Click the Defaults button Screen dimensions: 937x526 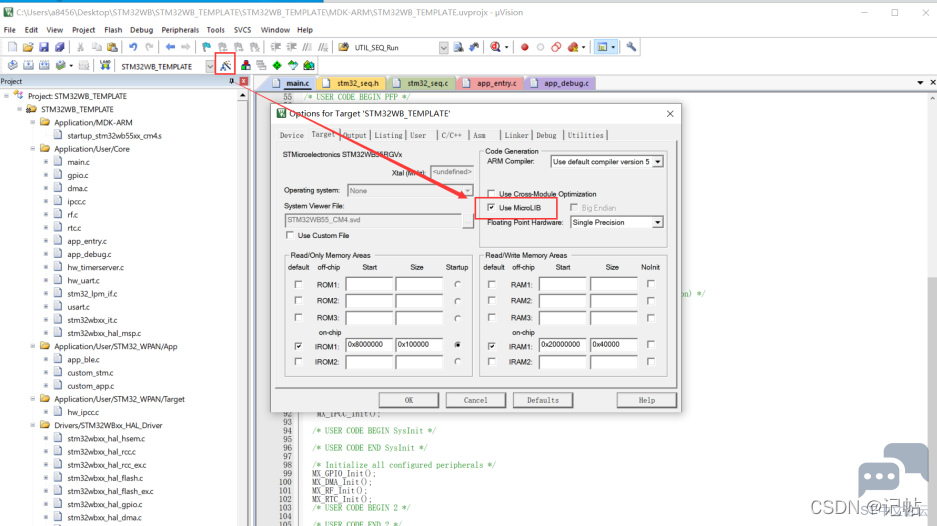pyautogui.click(x=543, y=400)
